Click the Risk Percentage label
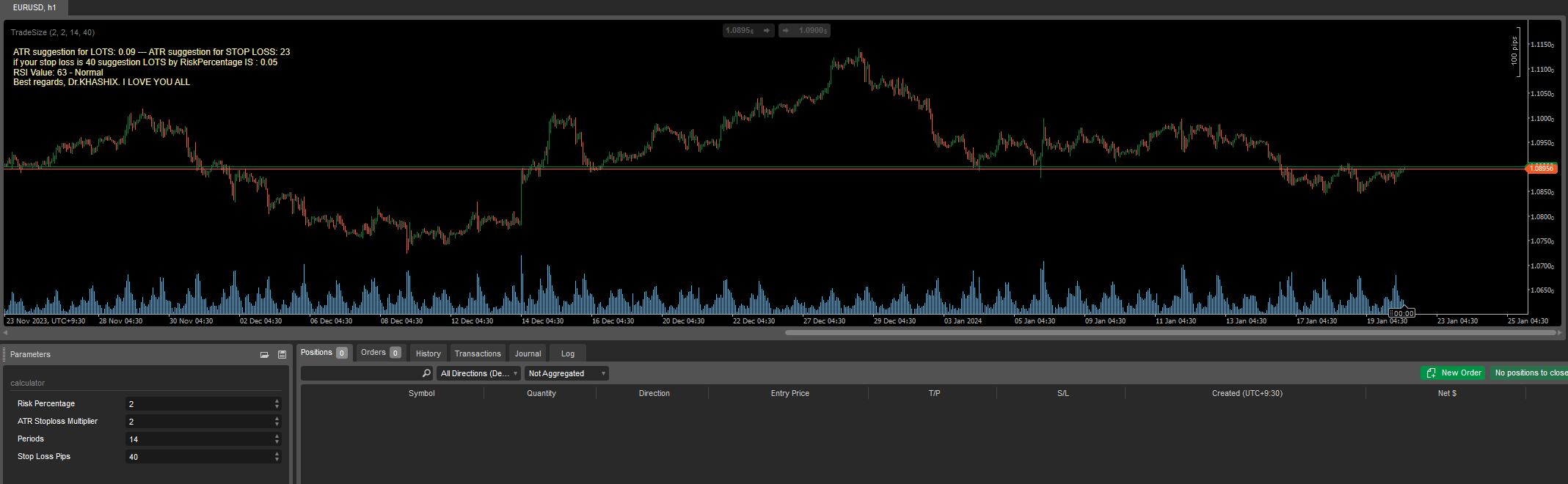 46,403
